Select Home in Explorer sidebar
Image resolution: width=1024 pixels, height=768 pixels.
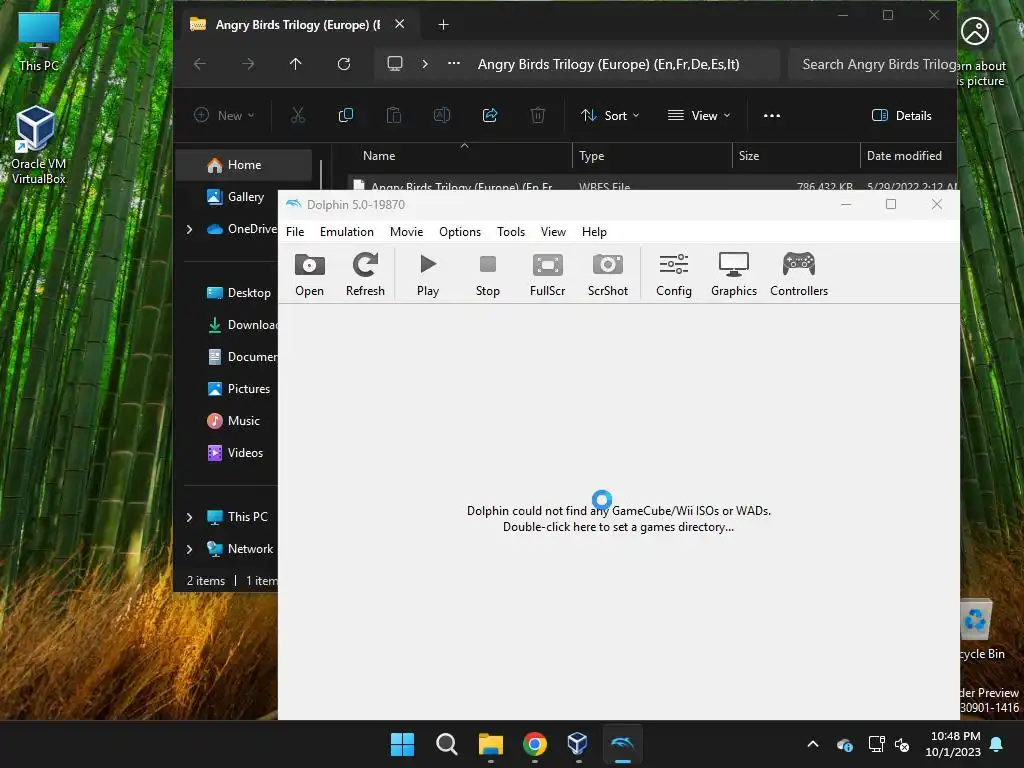pos(244,165)
